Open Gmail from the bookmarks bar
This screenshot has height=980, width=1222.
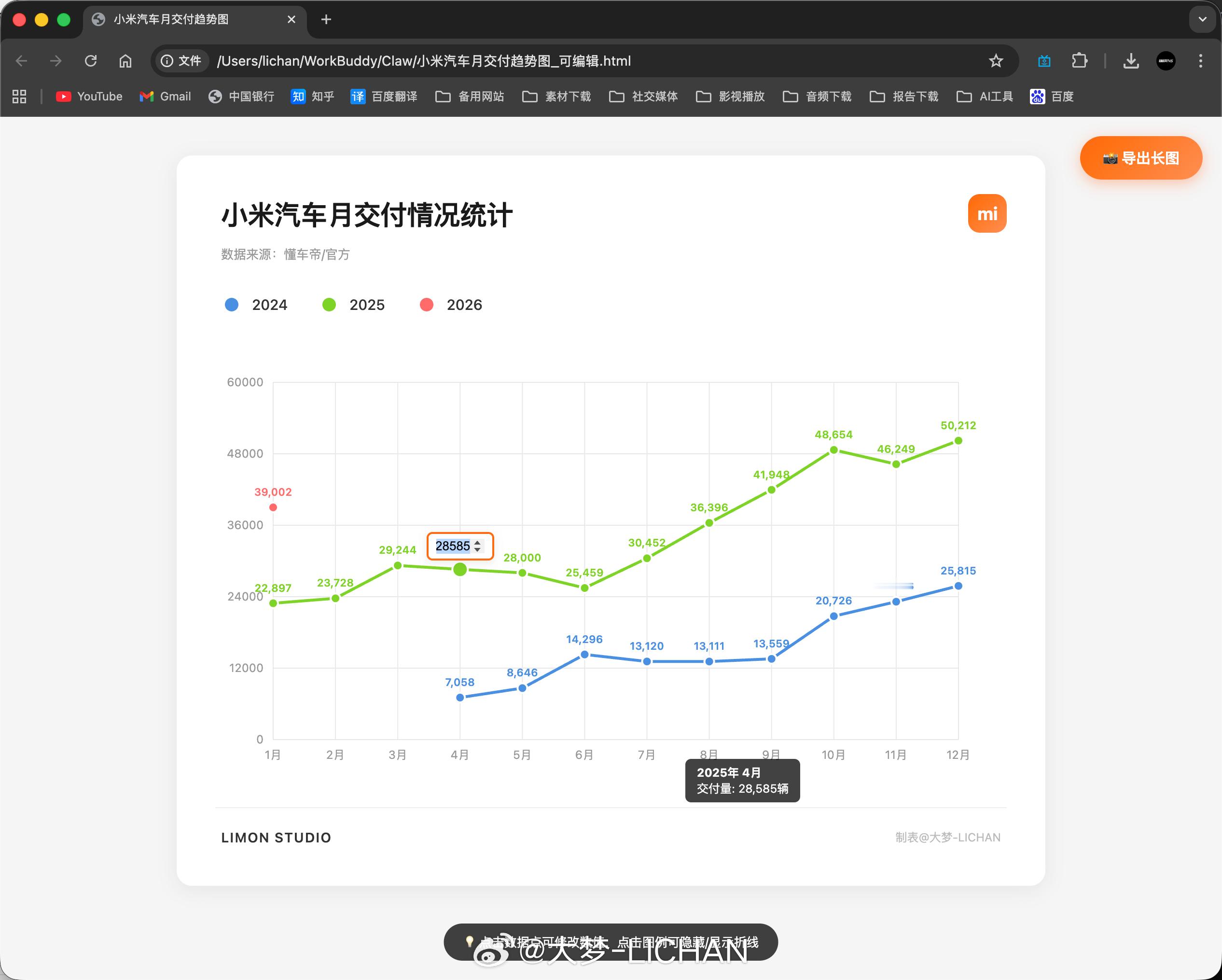point(165,97)
